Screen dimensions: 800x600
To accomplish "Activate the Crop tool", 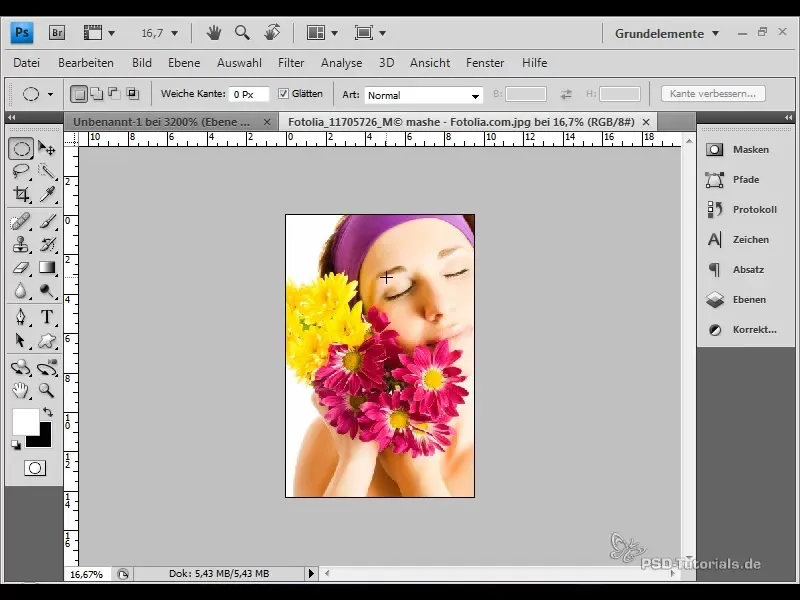I will click(x=21, y=194).
